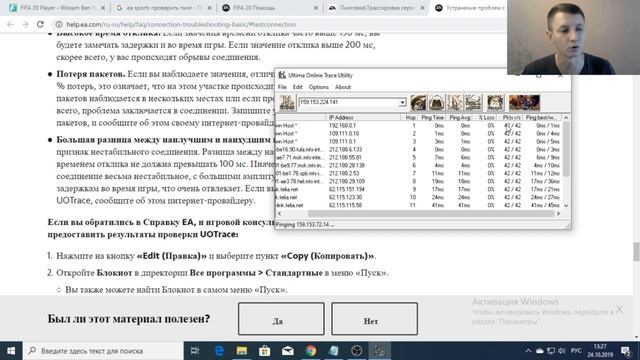The width and height of the screenshot is (640, 360).
Task: Open the About menu in UOTrace
Action: coord(343,87)
